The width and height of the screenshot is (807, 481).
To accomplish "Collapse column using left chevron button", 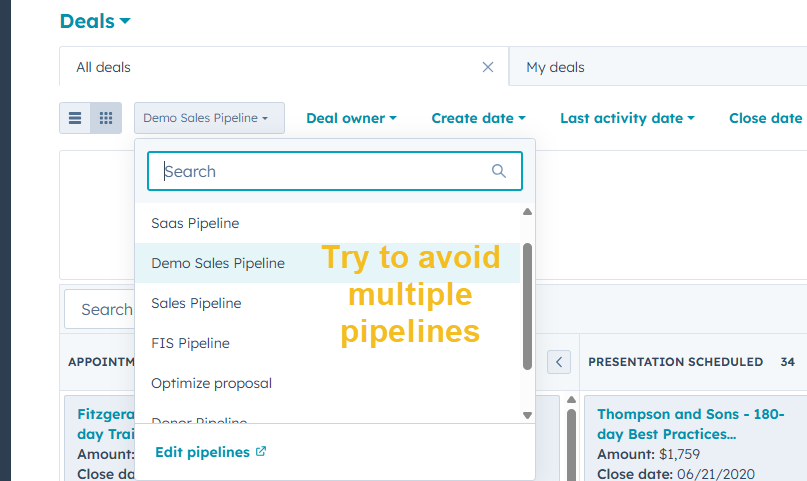I will (x=560, y=362).
